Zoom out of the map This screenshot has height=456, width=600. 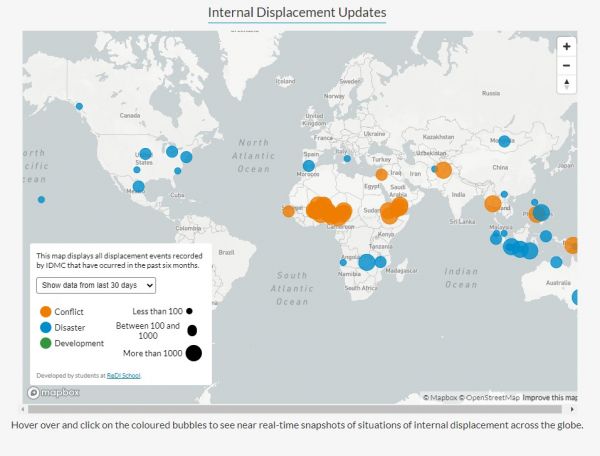coord(567,65)
